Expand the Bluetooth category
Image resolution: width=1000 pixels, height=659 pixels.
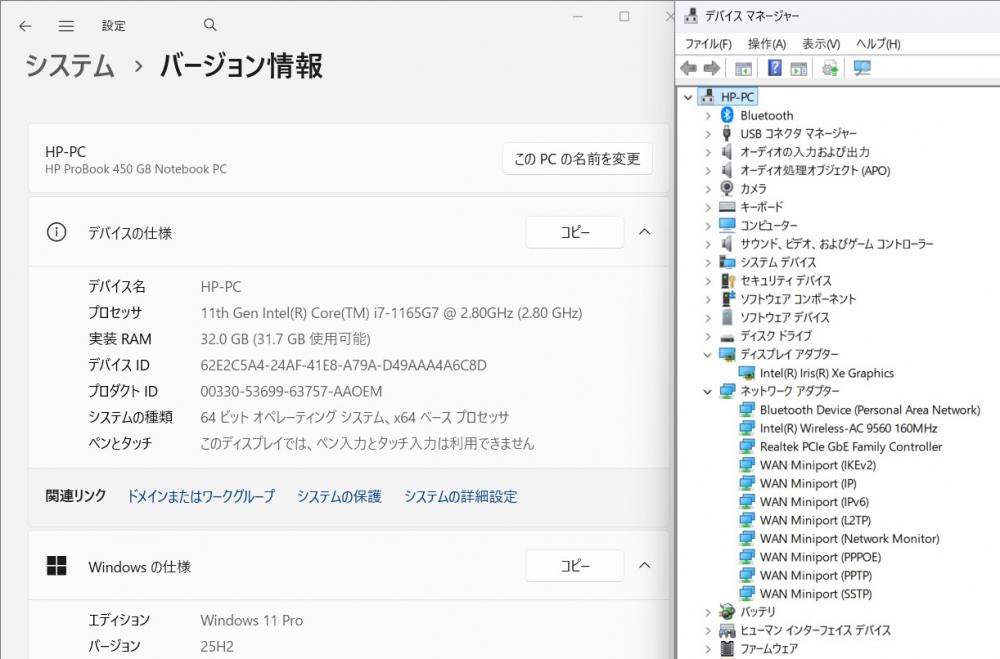point(708,116)
